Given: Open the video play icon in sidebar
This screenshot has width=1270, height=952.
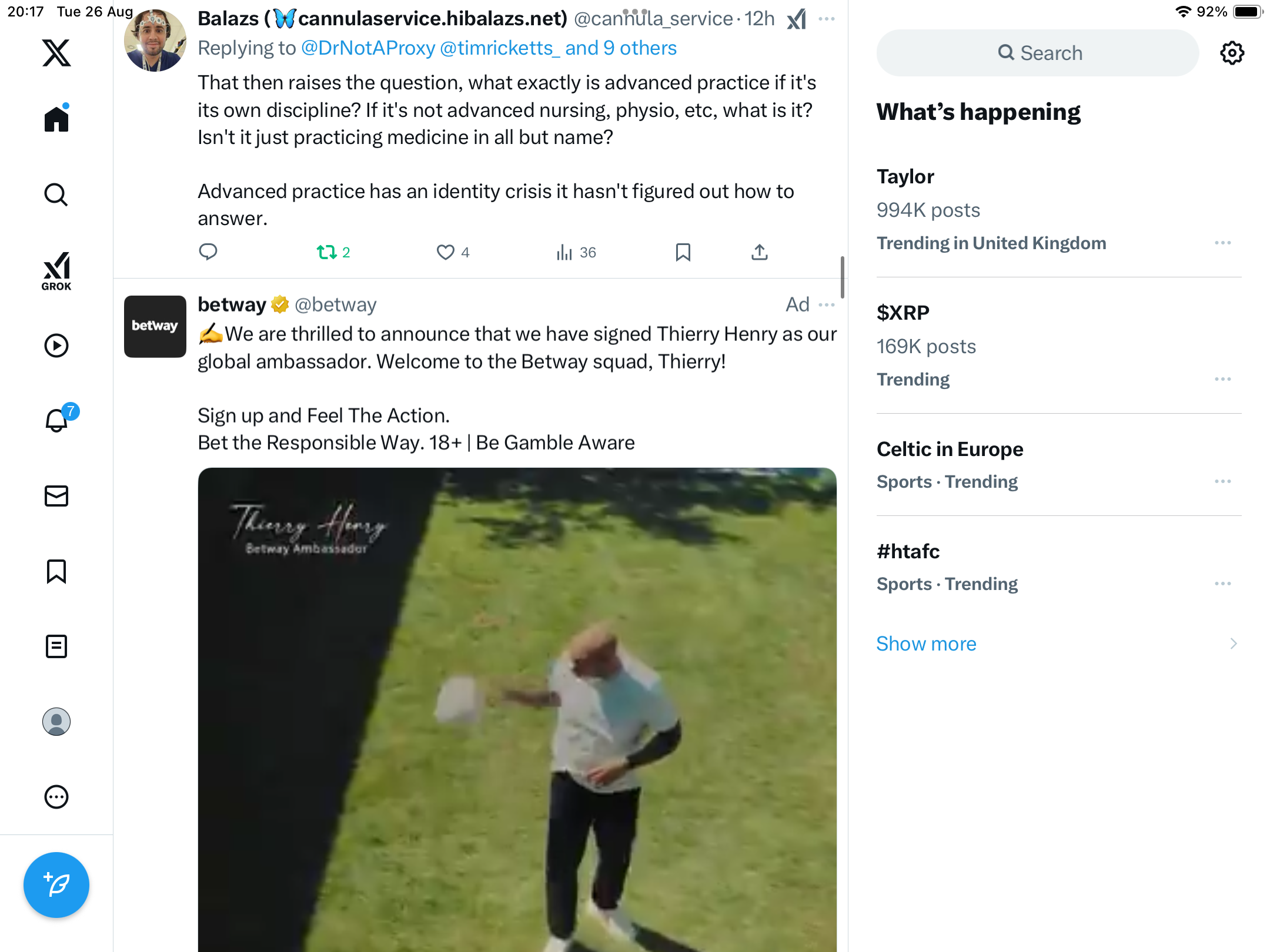Looking at the screenshot, I should 56,346.
